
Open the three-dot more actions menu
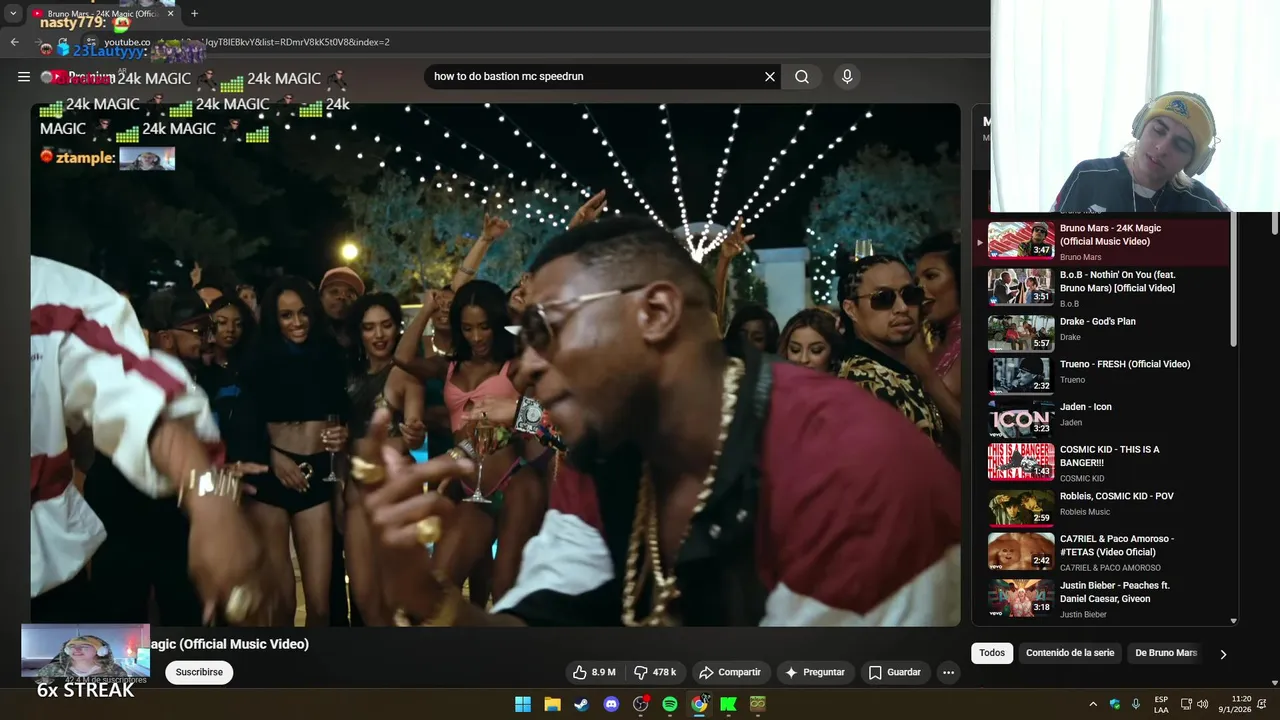(948, 672)
